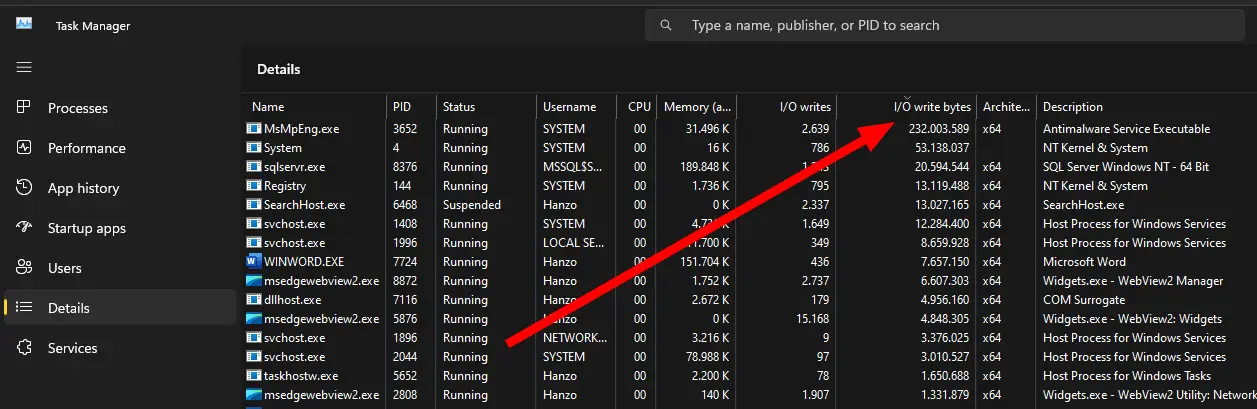1257x409 pixels.
Task: Click the Suspended status of SearchHost.exe
Action: (x=472, y=205)
